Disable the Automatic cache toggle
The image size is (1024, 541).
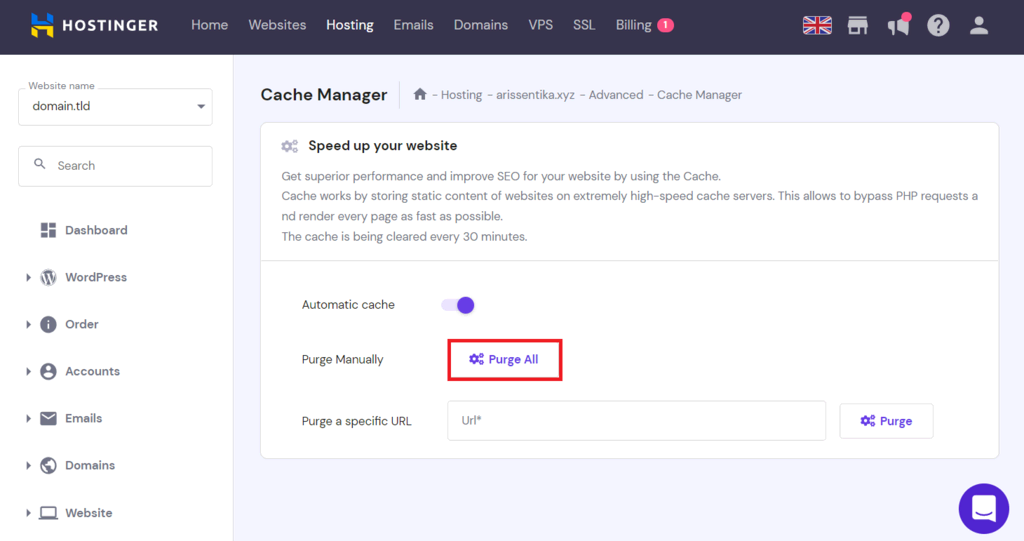coord(459,305)
